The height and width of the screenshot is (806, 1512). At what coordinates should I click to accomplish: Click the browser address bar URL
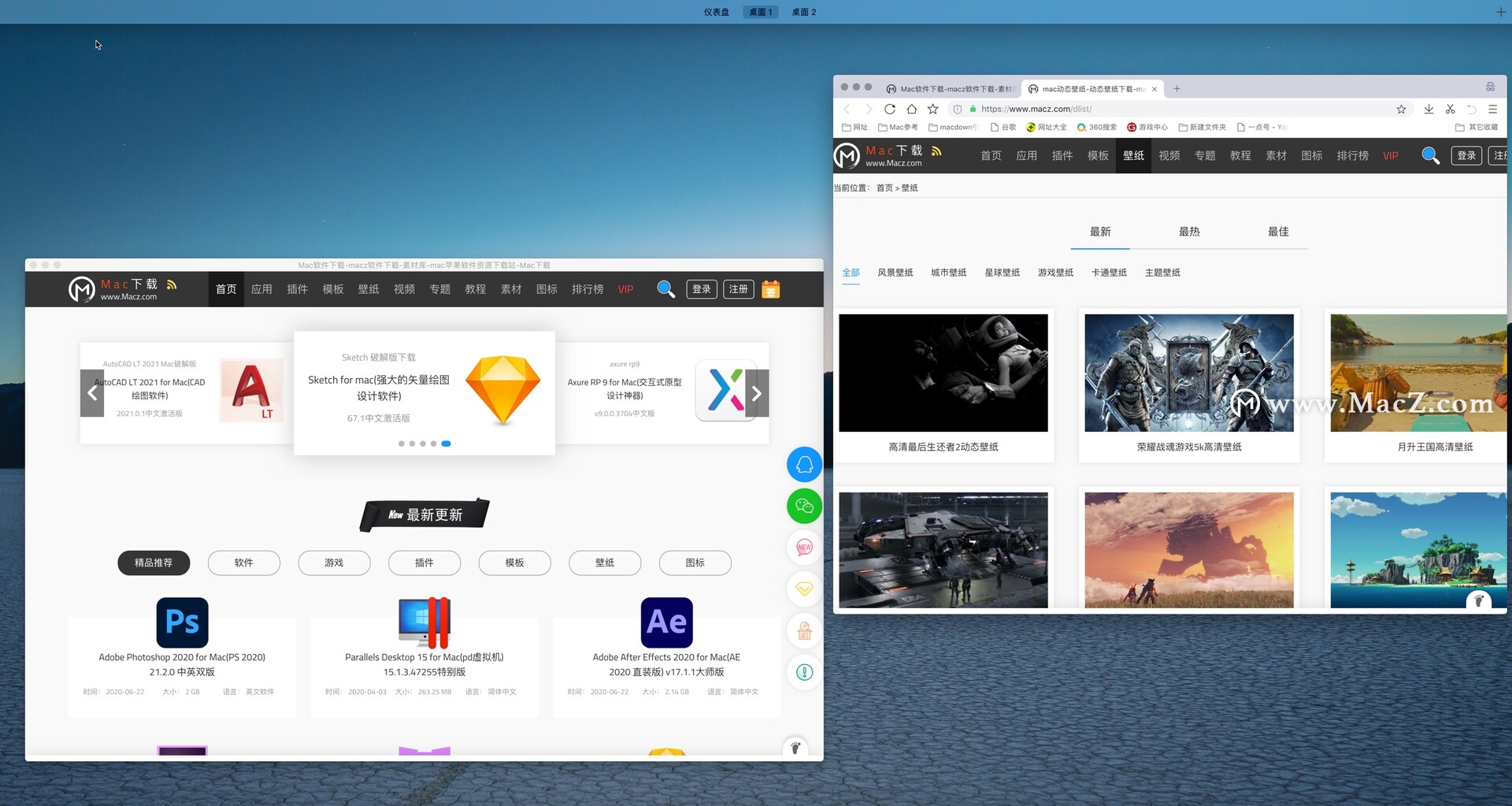(1036, 110)
